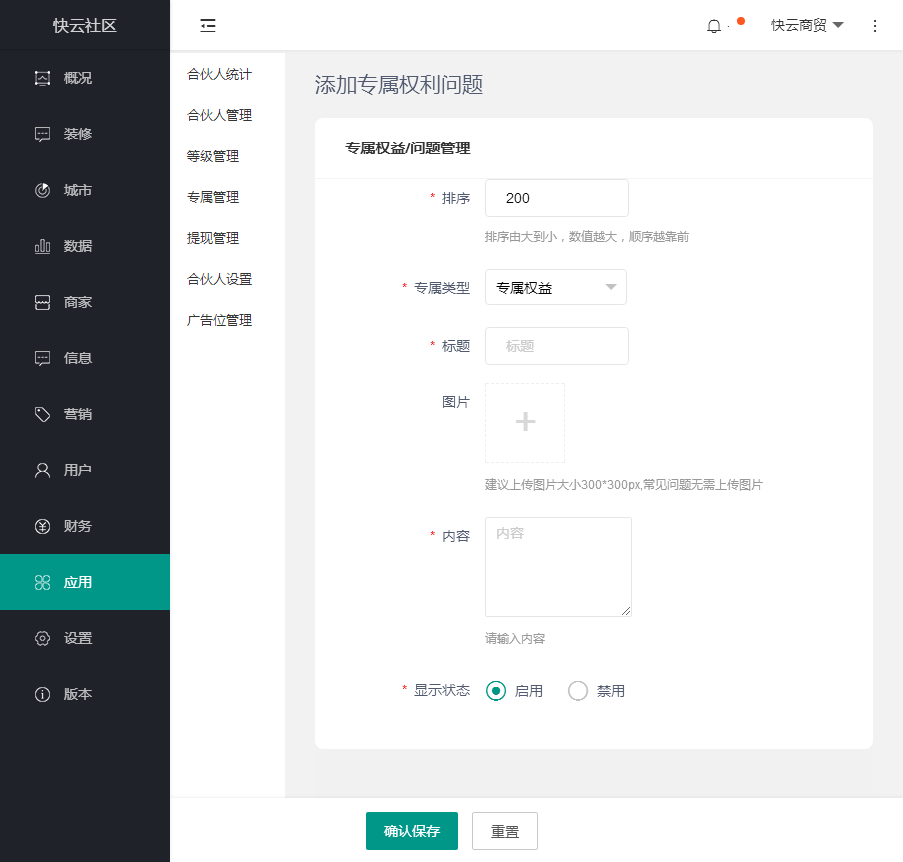Viewport: 903px width, 862px height.
Task: Select the 禁用 radio button
Action: coord(578,691)
